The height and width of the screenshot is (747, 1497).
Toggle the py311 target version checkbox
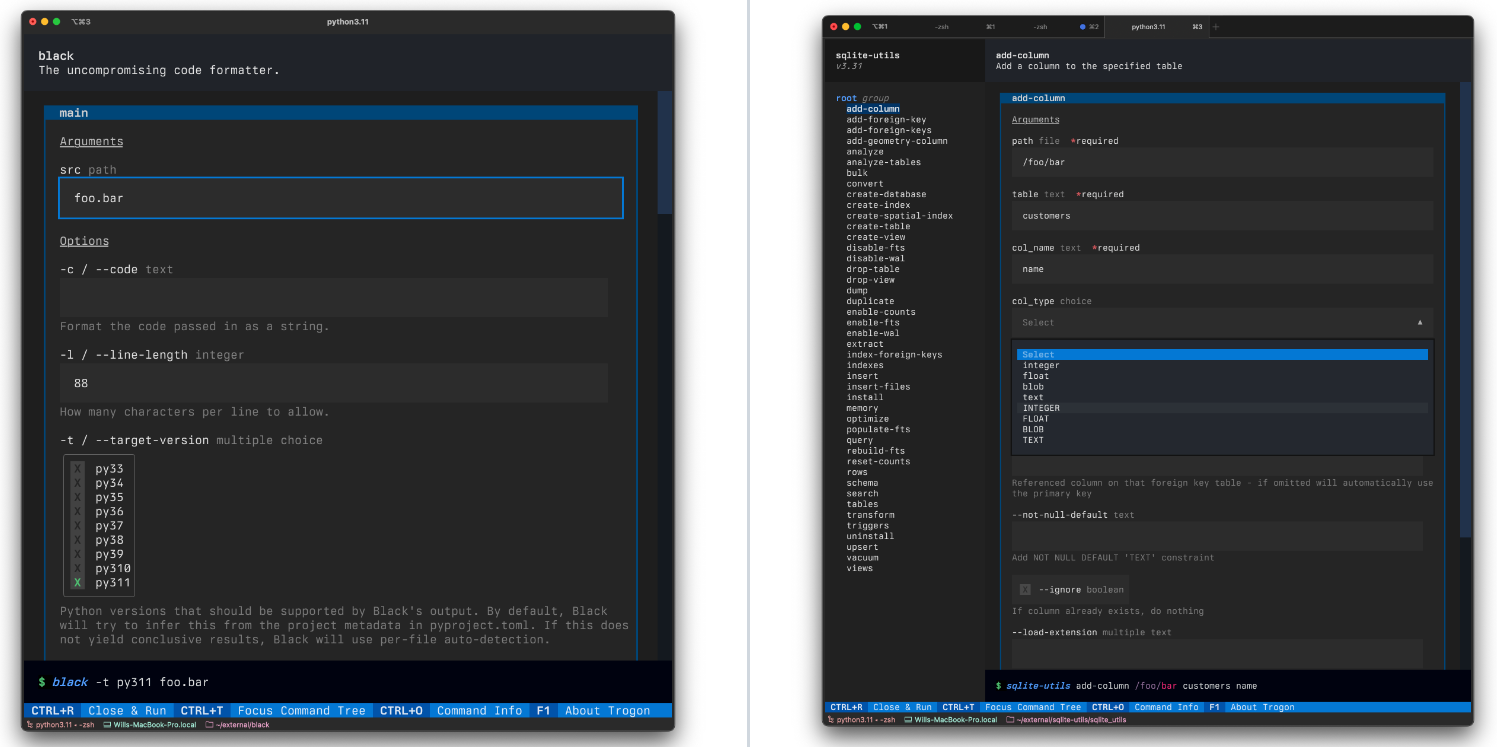(78, 582)
